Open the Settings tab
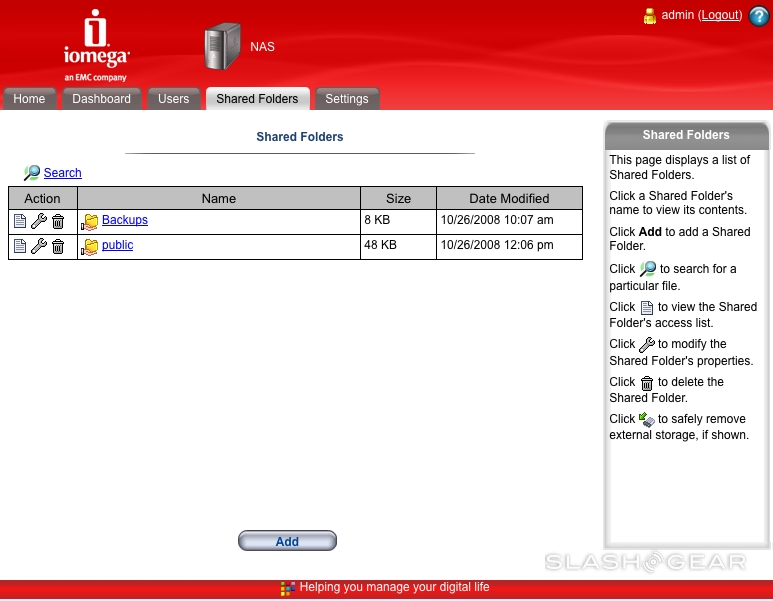 [x=346, y=99]
